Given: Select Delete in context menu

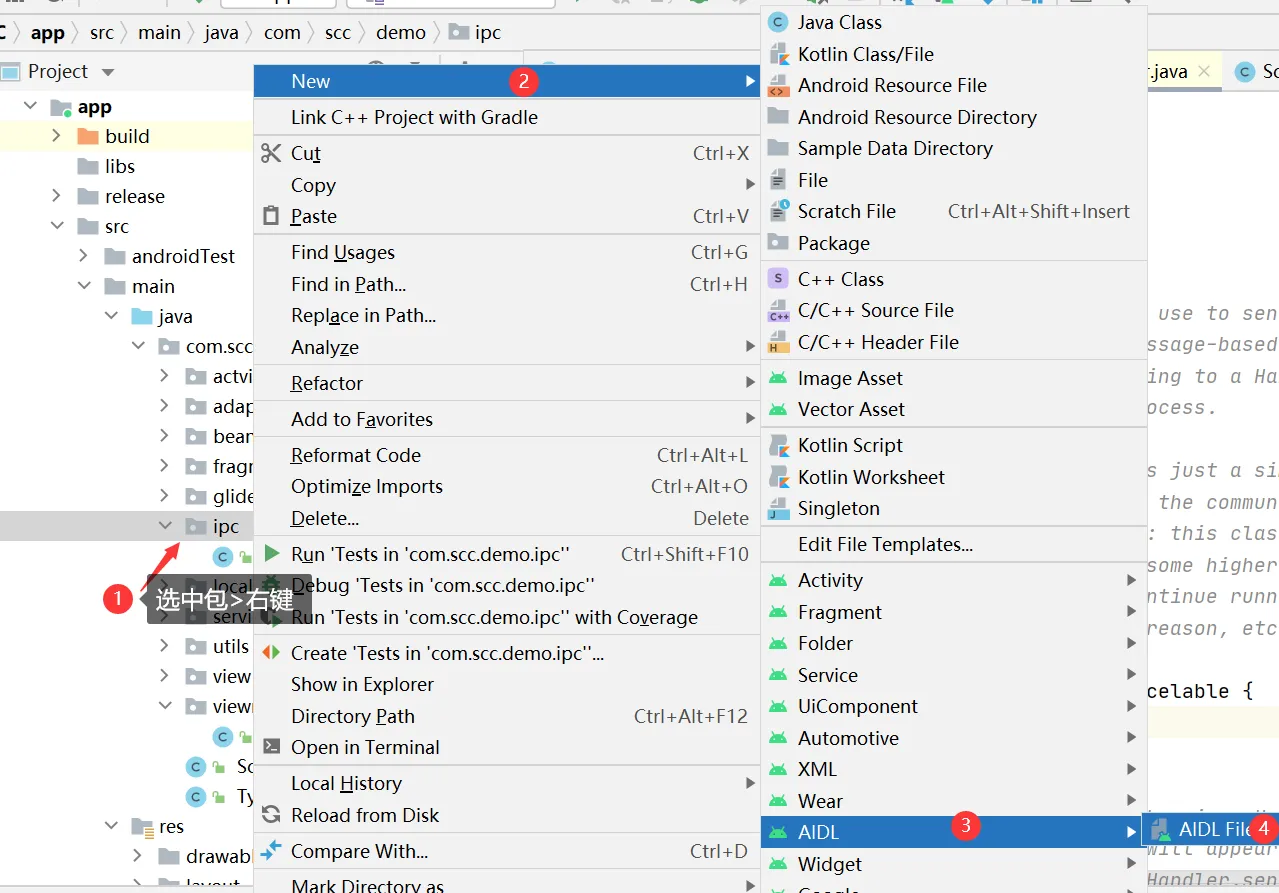Looking at the screenshot, I should tap(507, 519).
